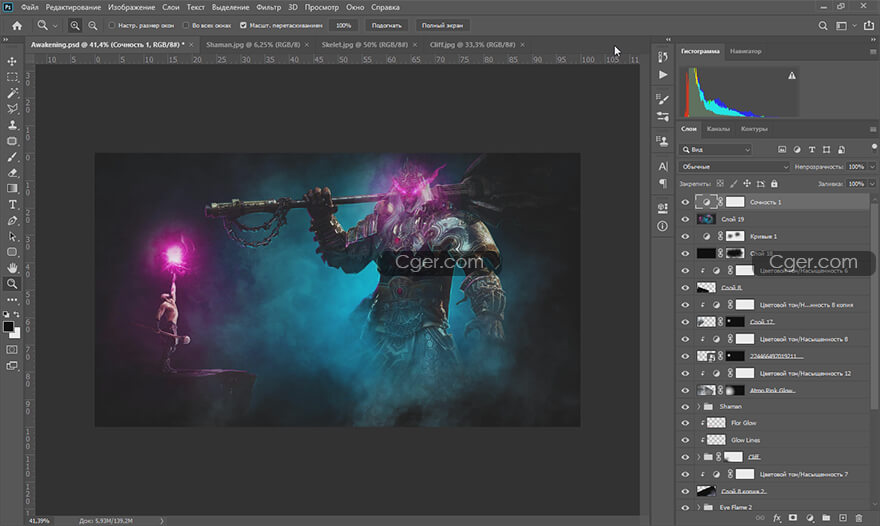
Task: Switch to the Shaman.jpg document tab
Action: point(253,44)
